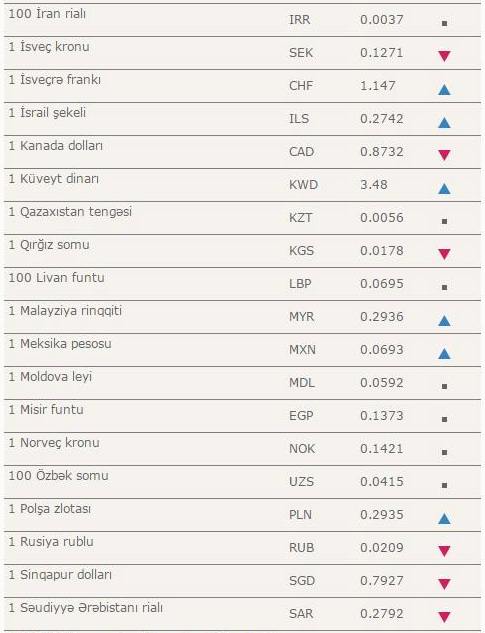Click the gray unchanged square beside KZT
Screen dimensions: 485x633
(444, 221)
